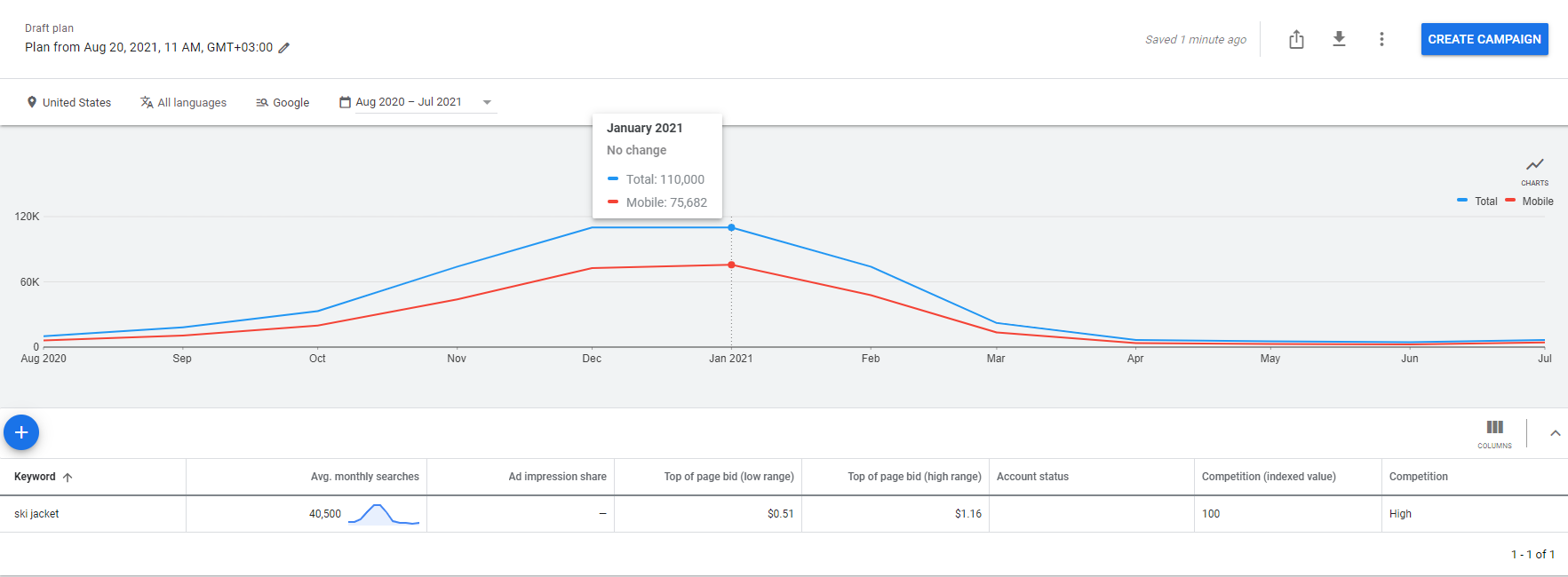Screen dimensions: 1568x577
Task: Select the ski jacket keyword row
Action: (x=784, y=514)
